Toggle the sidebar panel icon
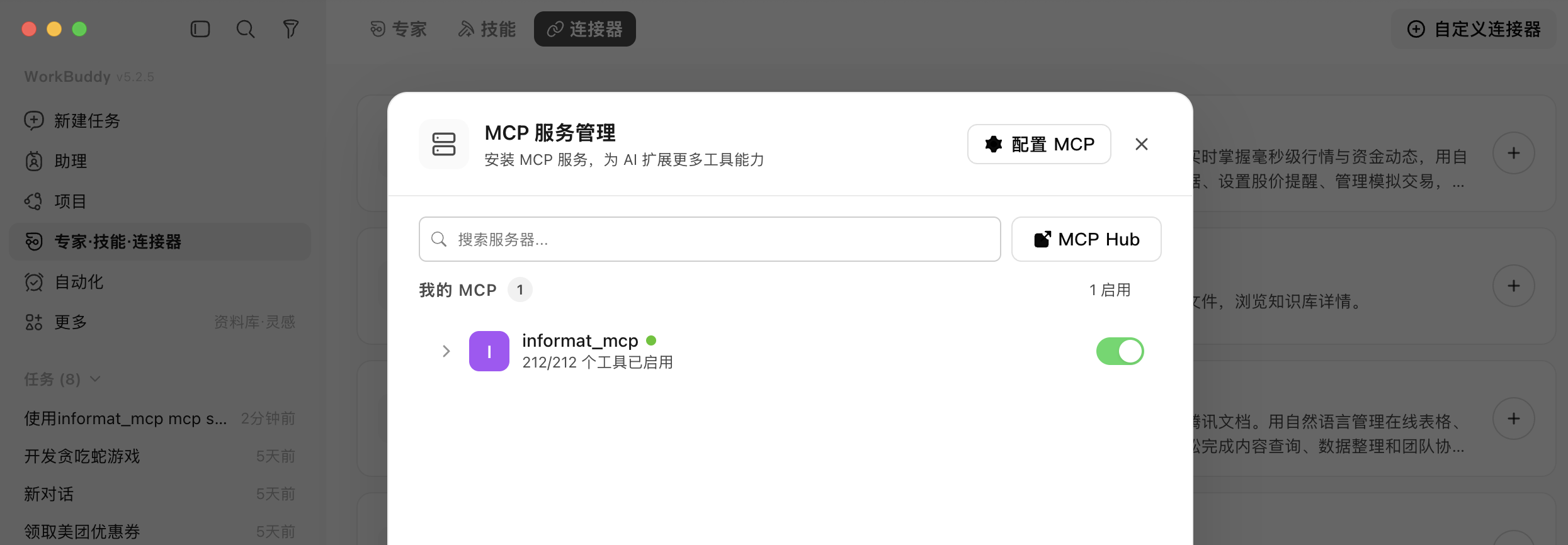The width and height of the screenshot is (1568, 545). pyautogui.click(x=200, y=29)
